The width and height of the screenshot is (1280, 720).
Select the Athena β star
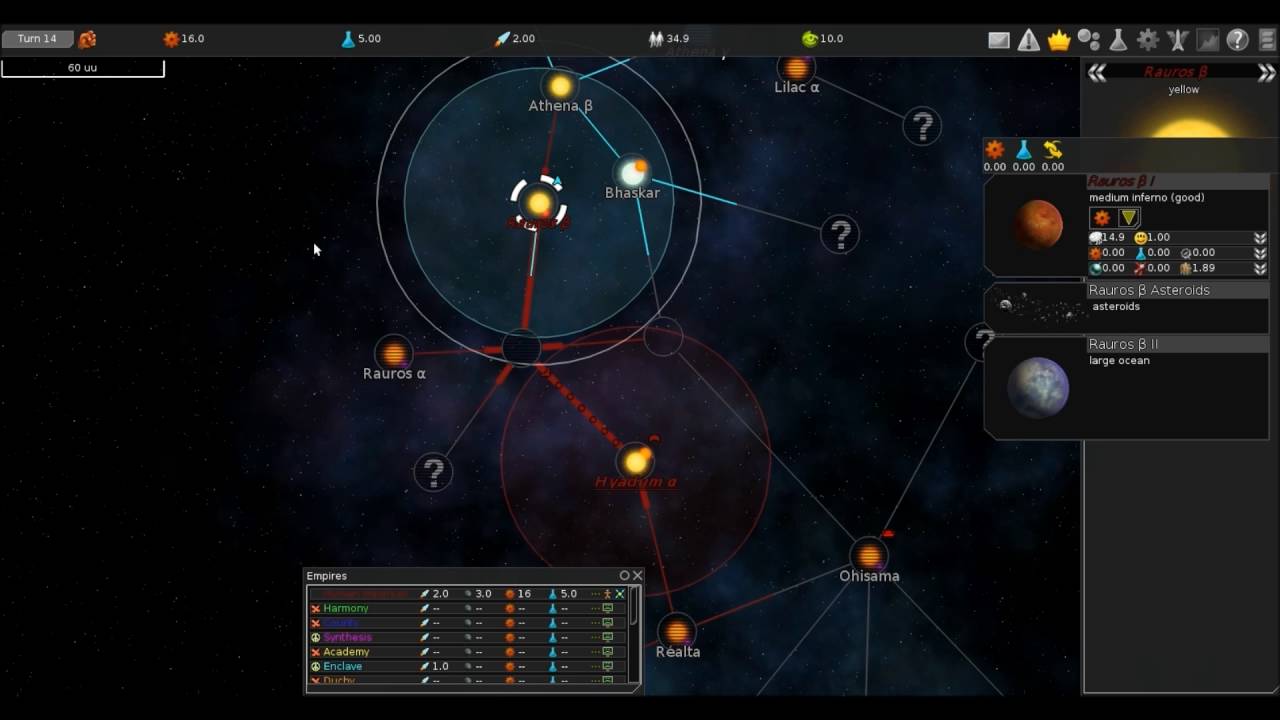561,86
